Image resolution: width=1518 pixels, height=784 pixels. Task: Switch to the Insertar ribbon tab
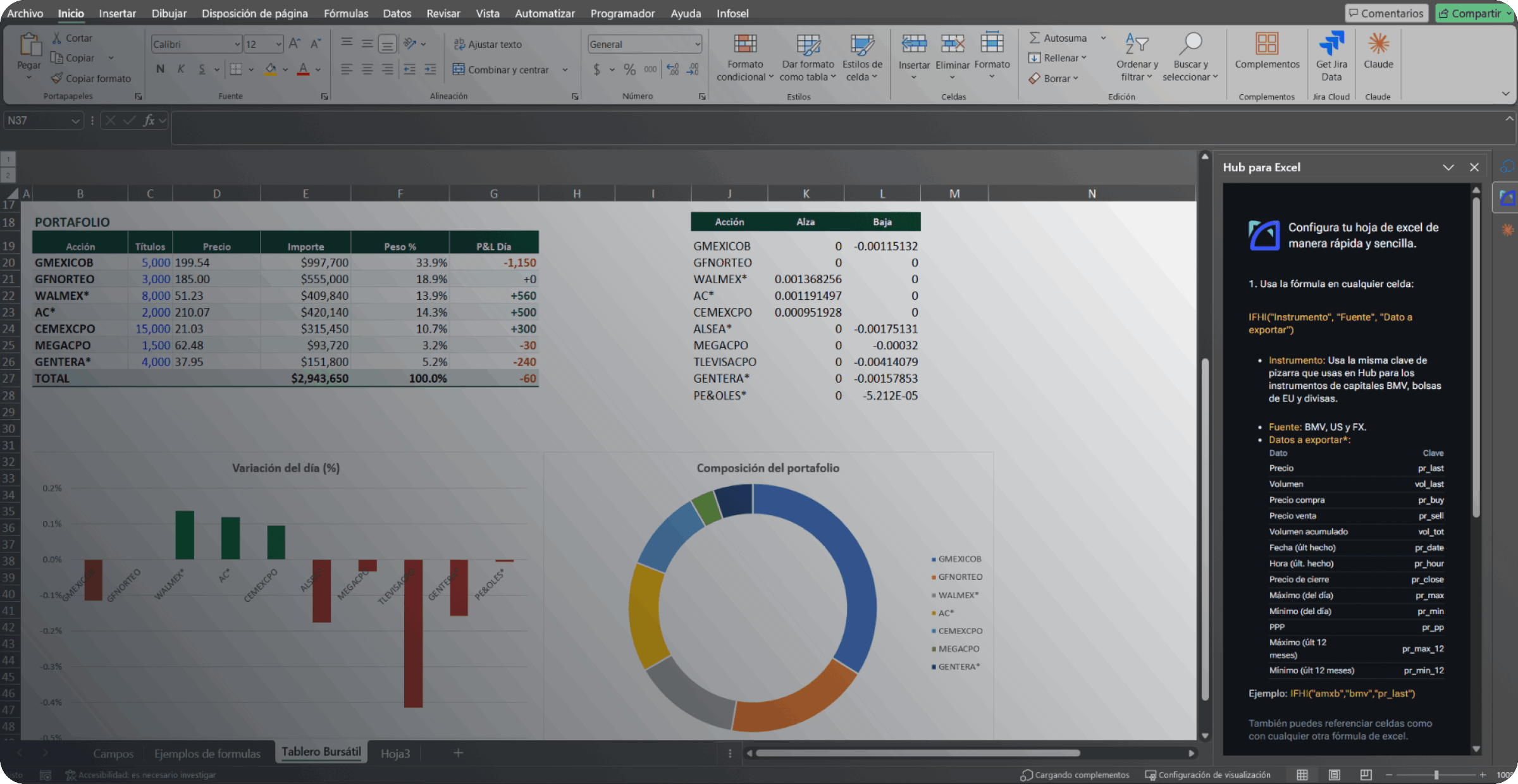[117, 13]
